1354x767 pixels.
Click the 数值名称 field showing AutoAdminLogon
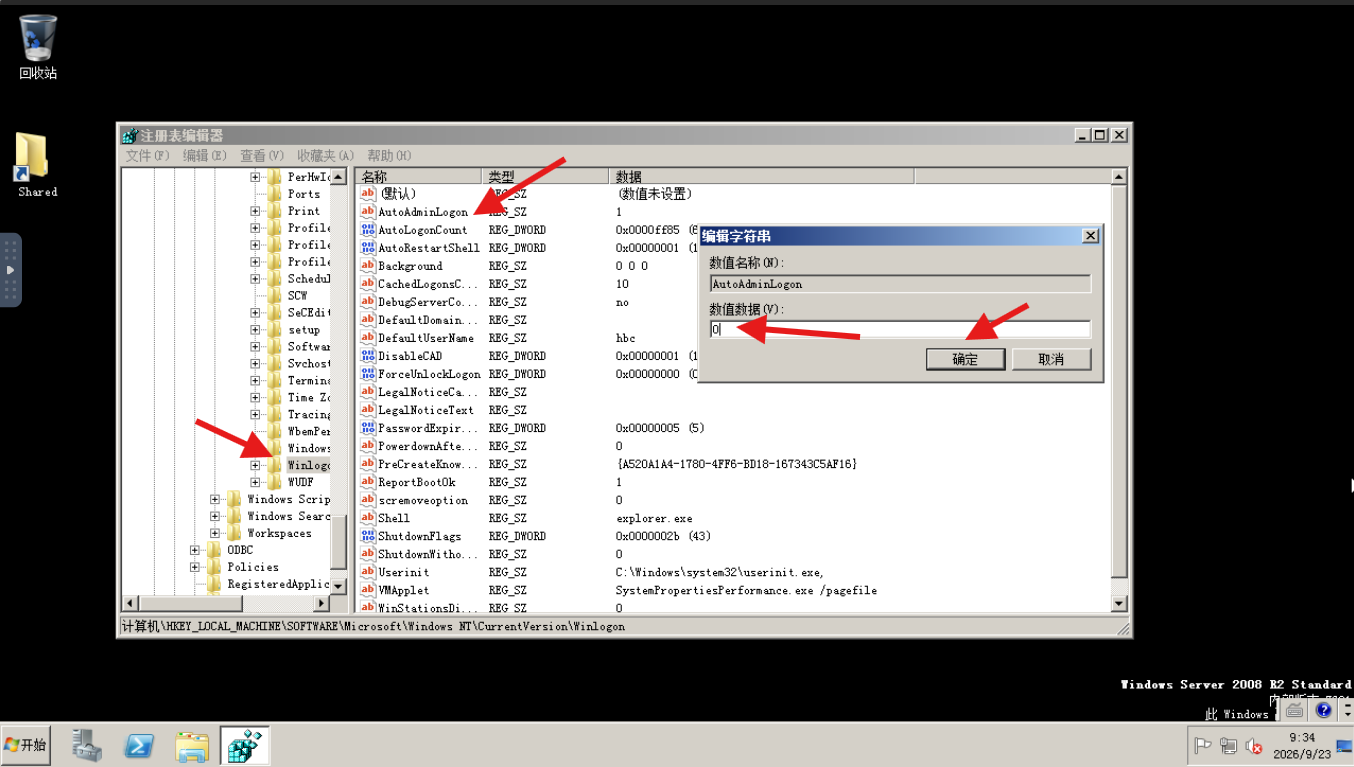900,284
